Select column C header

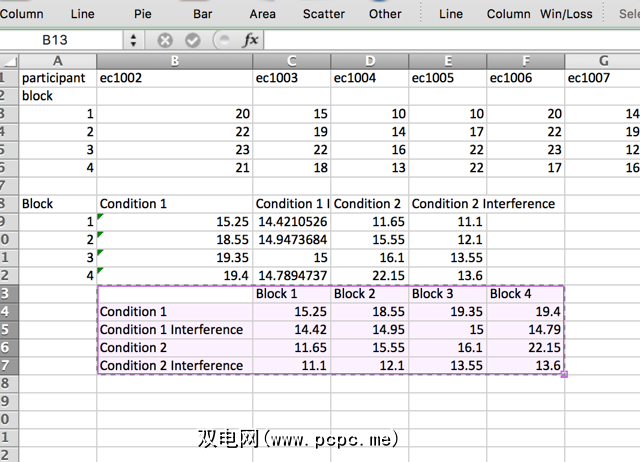(291, 61)
